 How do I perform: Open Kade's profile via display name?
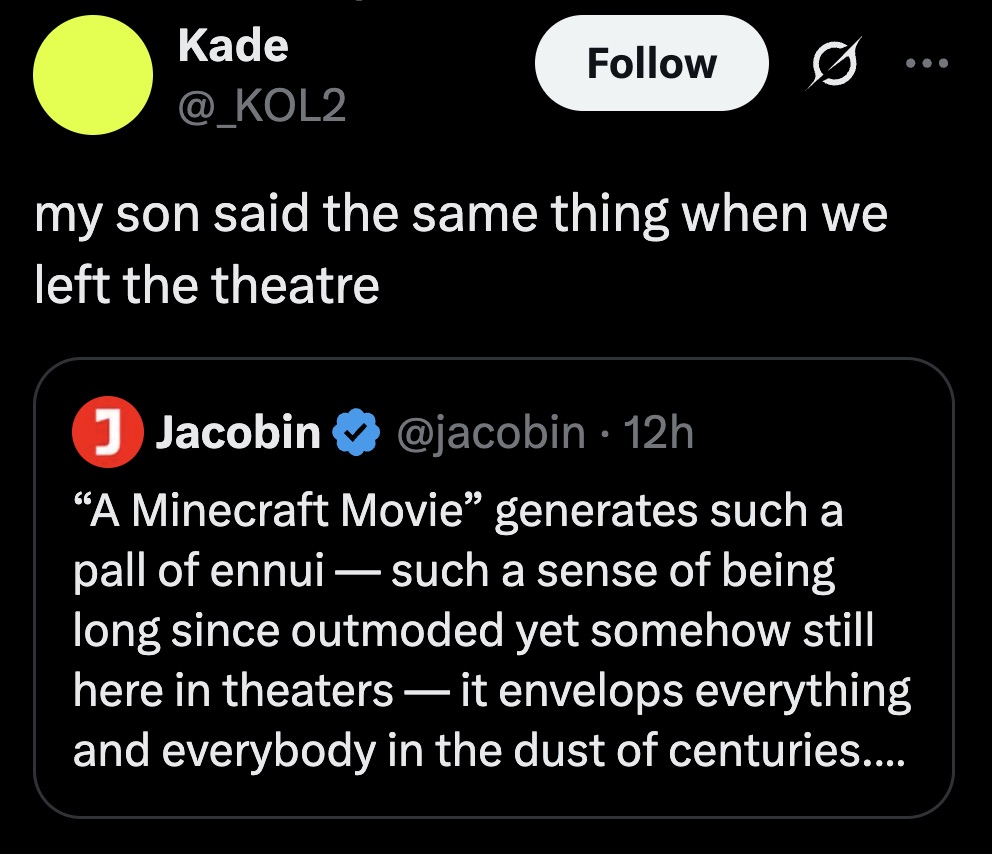point(233,45)
